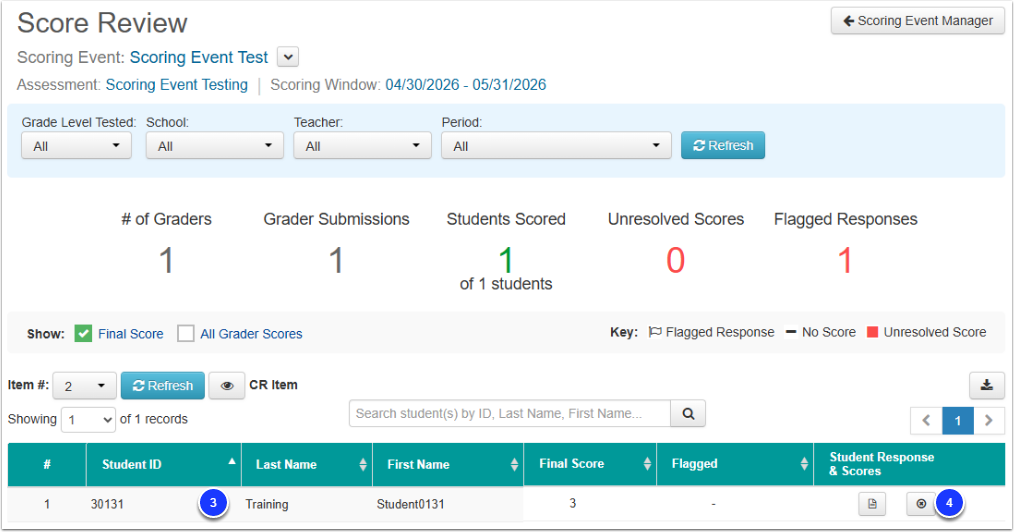Click the Flagged Response flag key icon
This screenshot has width=1014, height=532.
click(655, 332)
